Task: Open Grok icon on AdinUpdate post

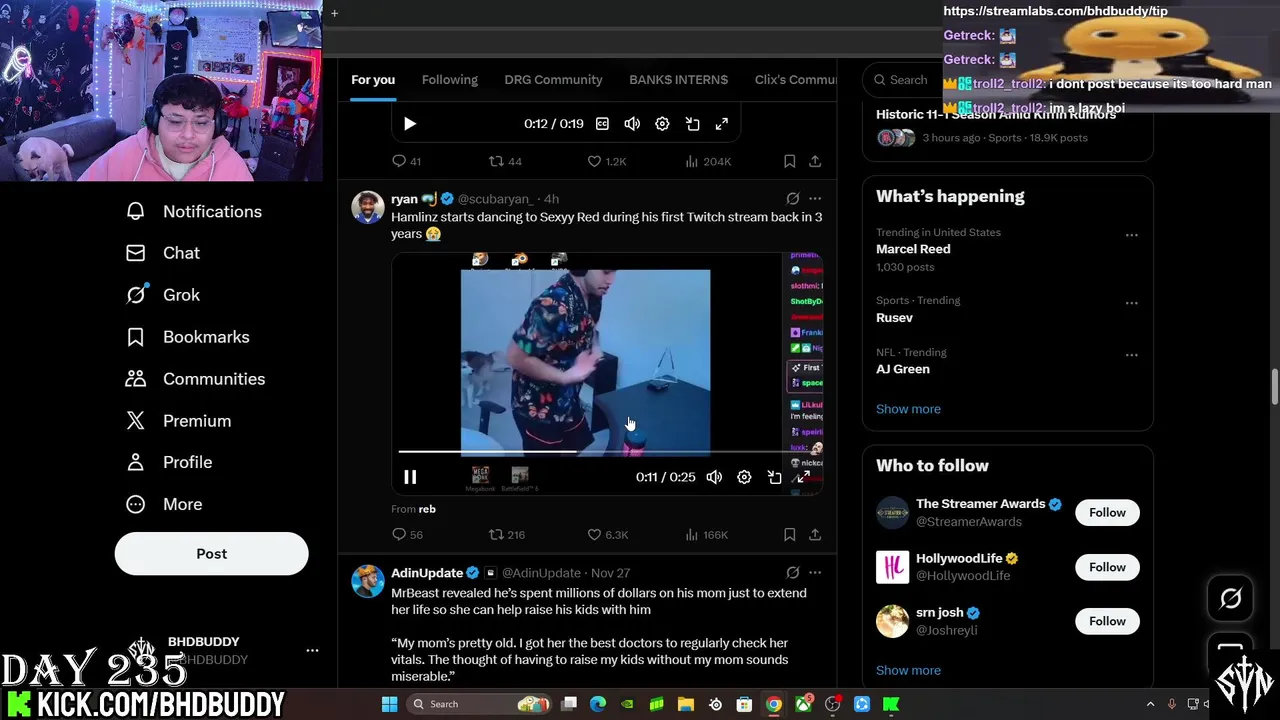Action: pos(793,573)
